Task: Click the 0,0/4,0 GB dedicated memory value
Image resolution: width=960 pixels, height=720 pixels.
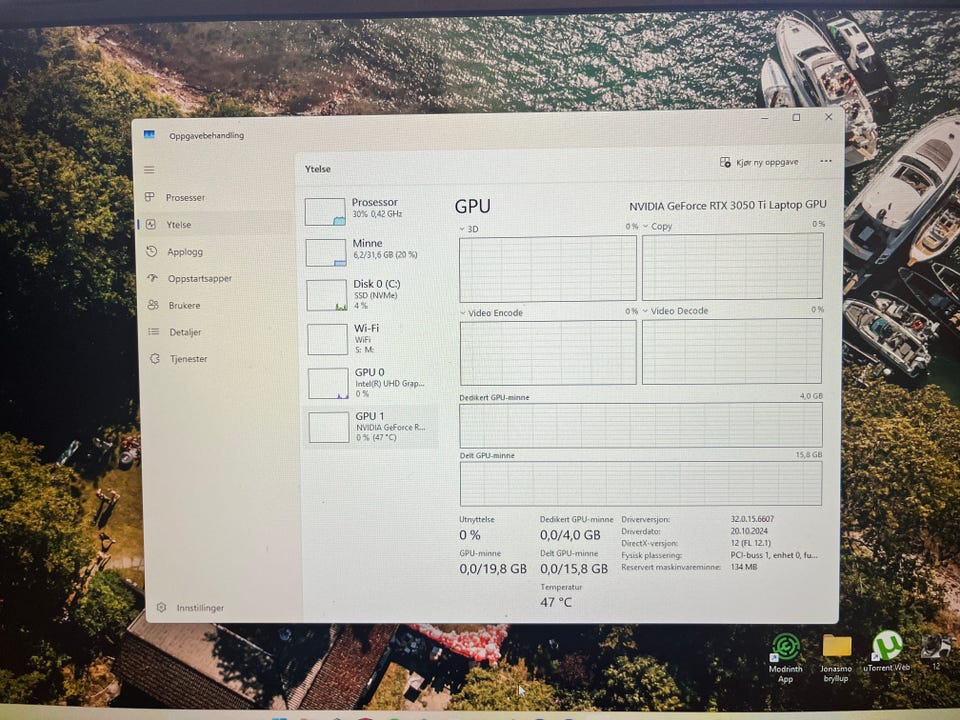Action: pyautogui.click(x=570, y=535)
